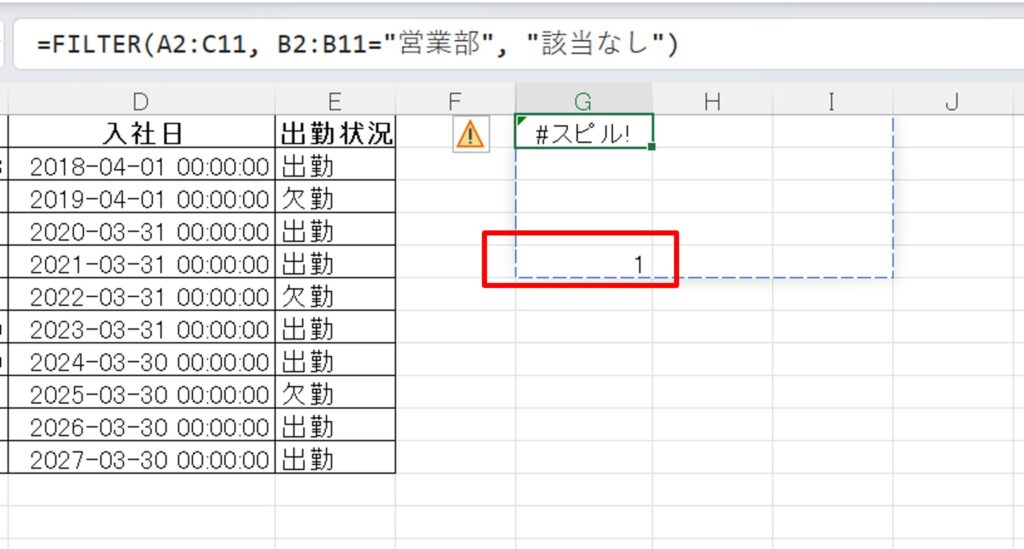Viewport: 1024px width, 549px height.
Task: Select 出勤 cell in the 2026-03-30 row
Action: click(x=335, y=426)
